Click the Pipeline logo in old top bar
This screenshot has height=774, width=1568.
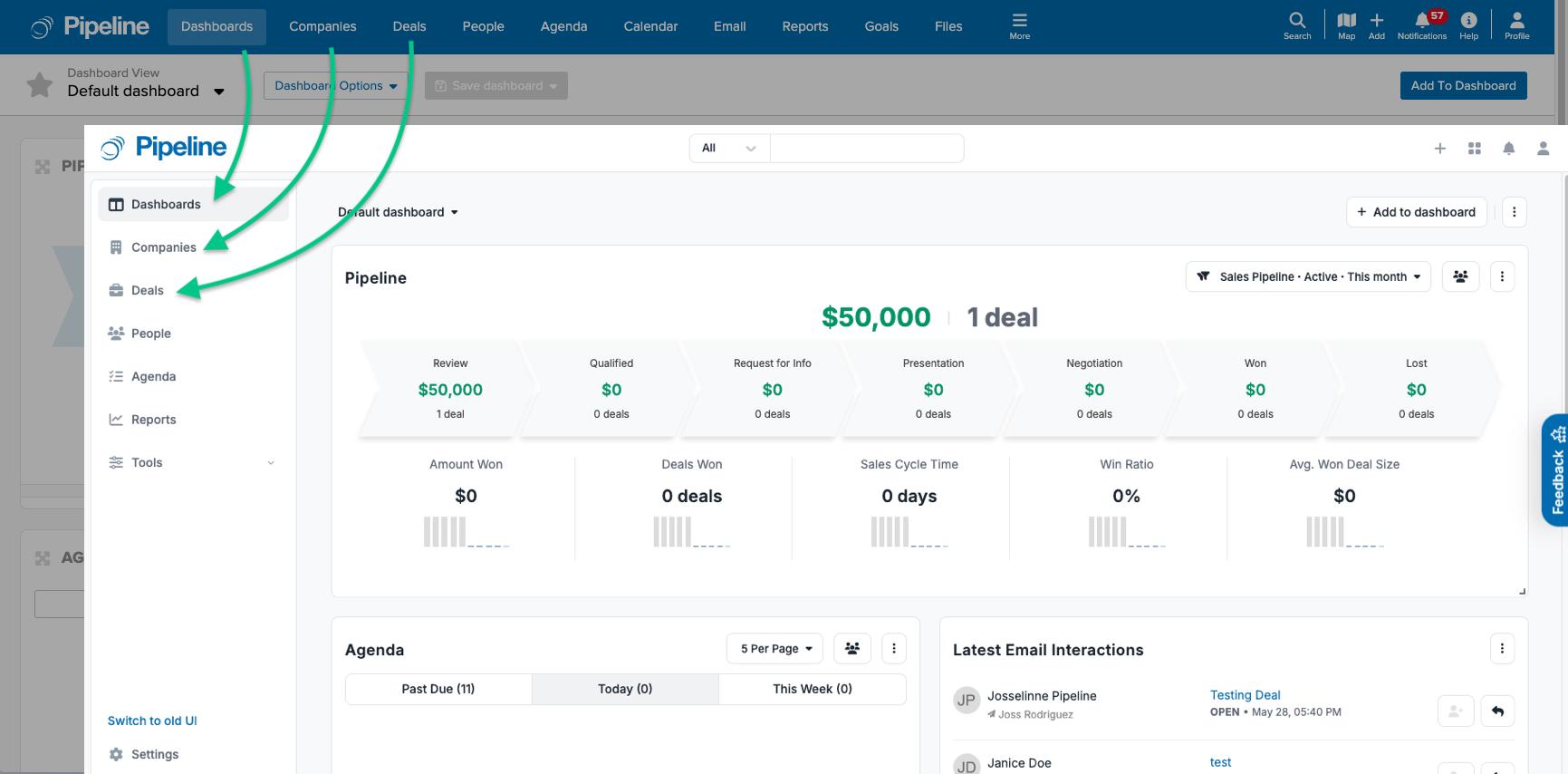(x=90, y=26)
